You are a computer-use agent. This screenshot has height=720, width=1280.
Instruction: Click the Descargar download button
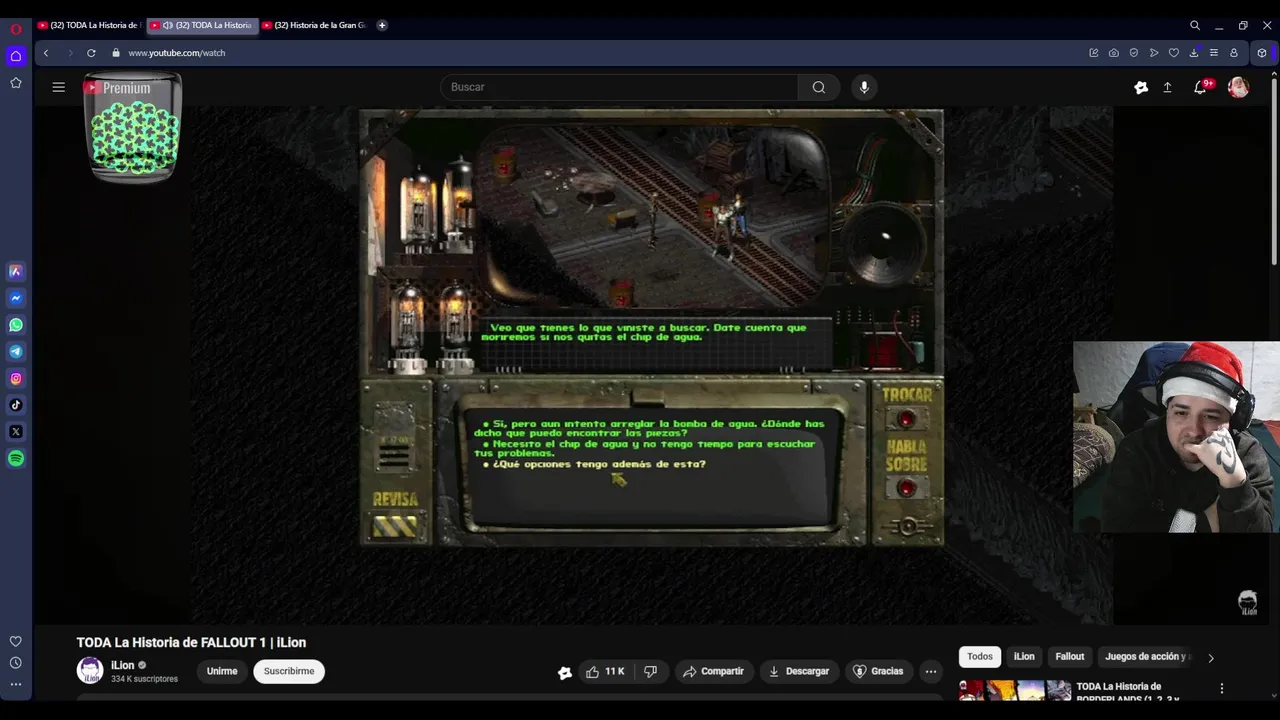(x=798, y=671)
